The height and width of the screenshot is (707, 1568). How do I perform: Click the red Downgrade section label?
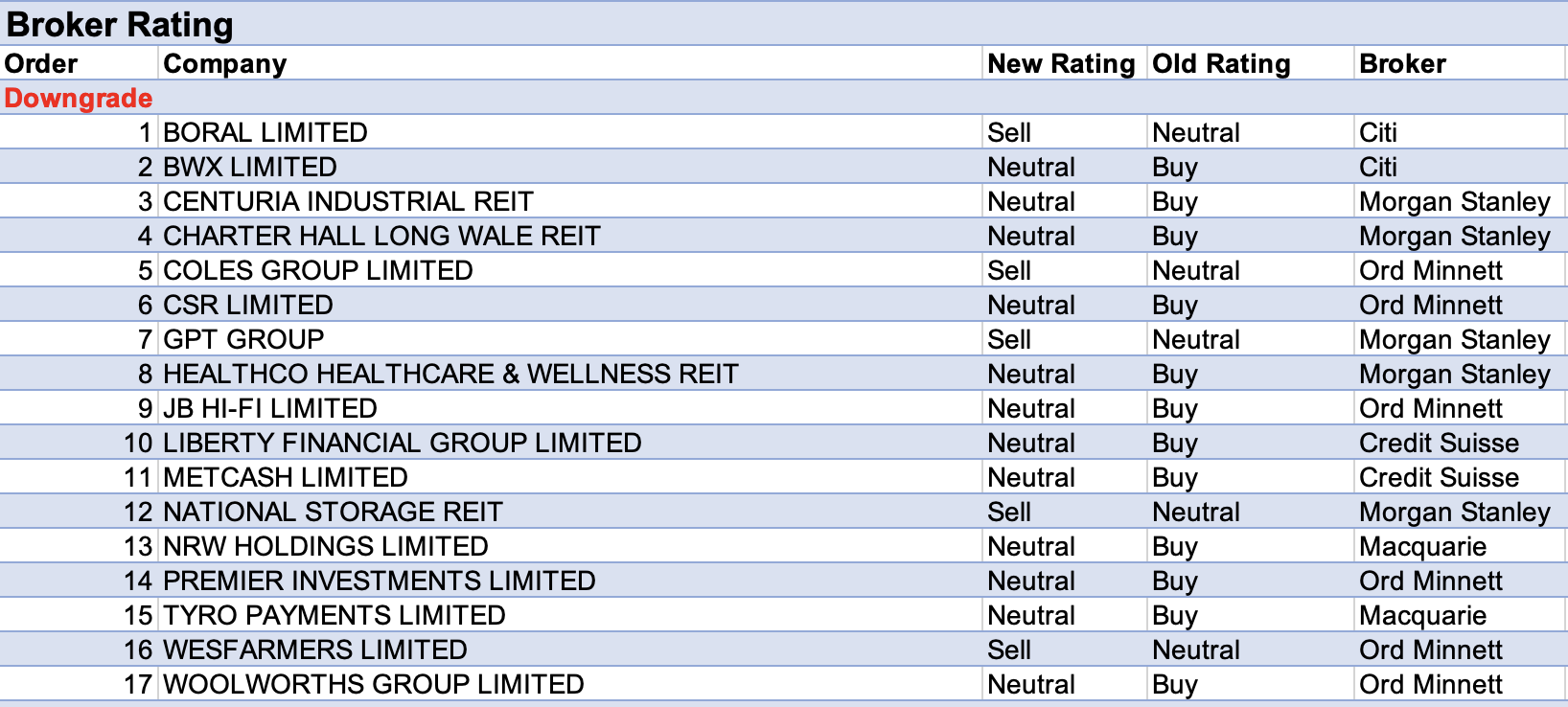(79, 98)
